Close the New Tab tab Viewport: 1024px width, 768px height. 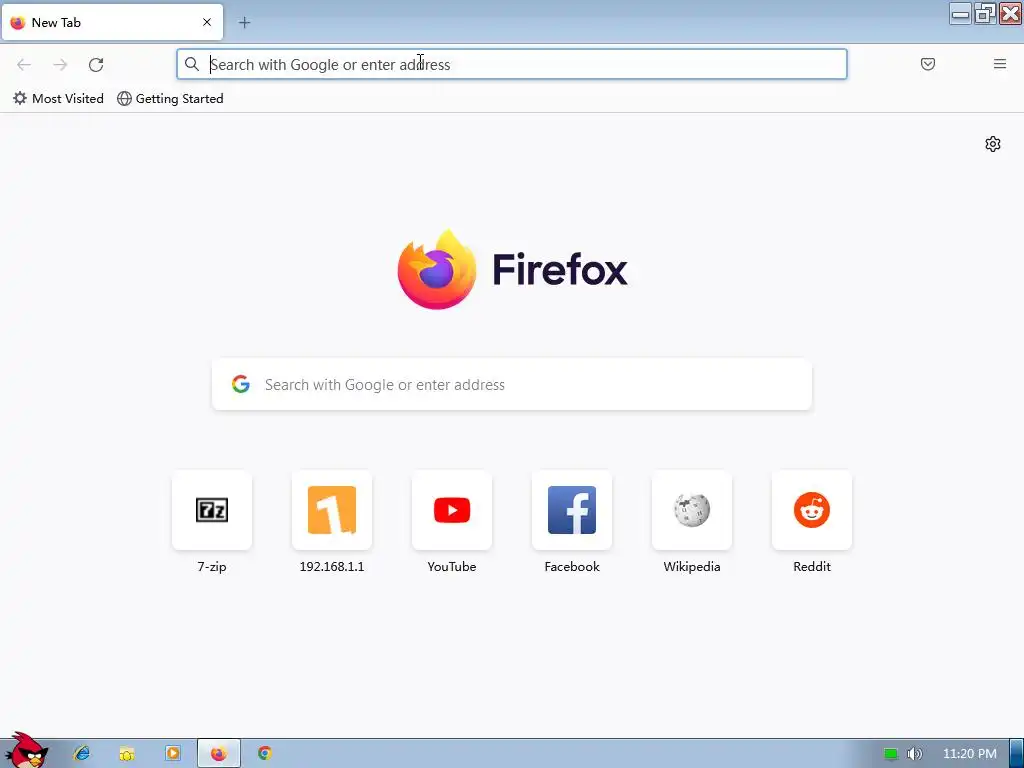(x=207, y=22)
